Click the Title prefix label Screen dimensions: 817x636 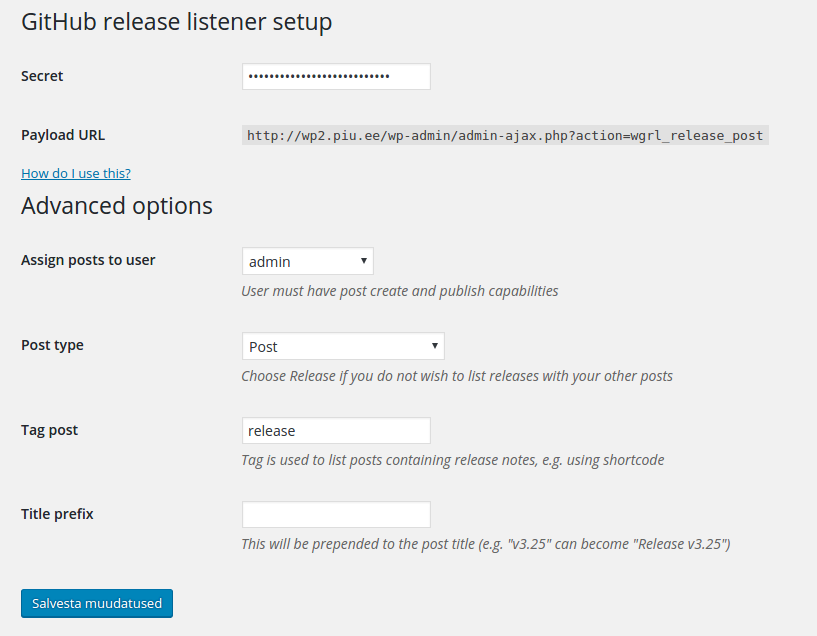(x=57, y=514)
